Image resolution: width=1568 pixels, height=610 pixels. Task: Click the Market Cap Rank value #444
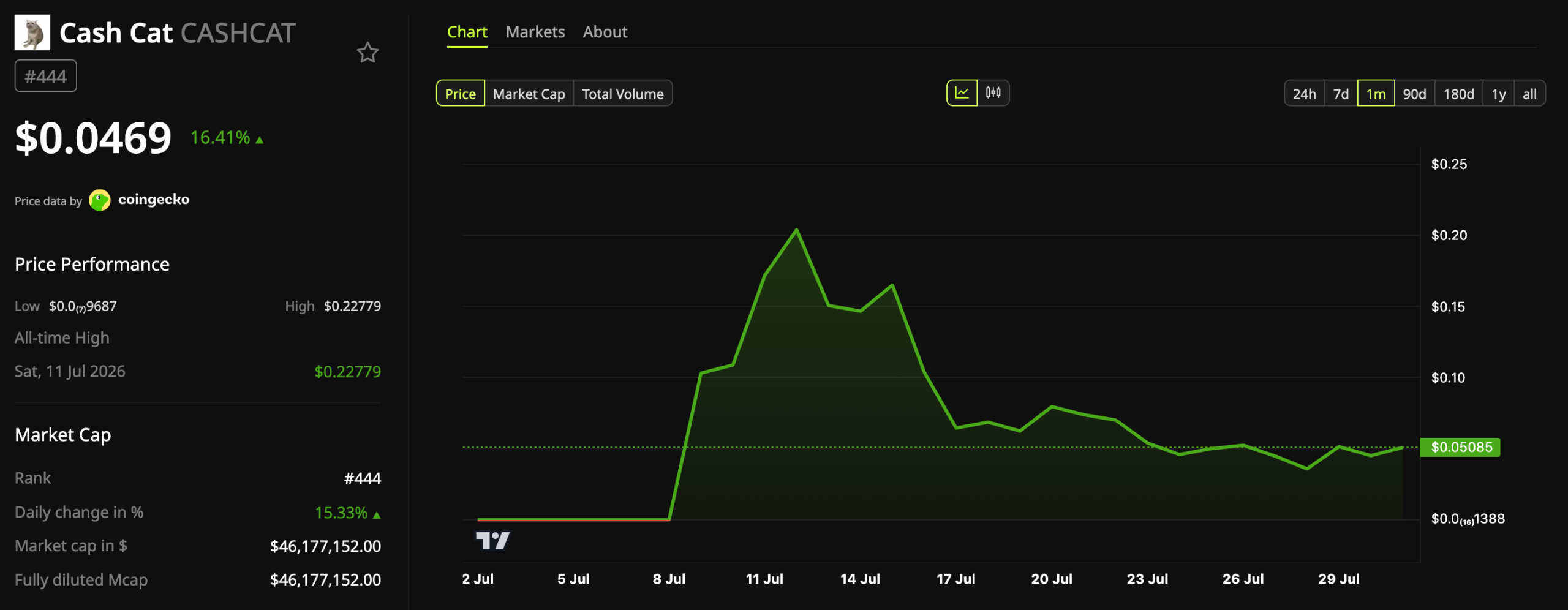click(363, 478)
